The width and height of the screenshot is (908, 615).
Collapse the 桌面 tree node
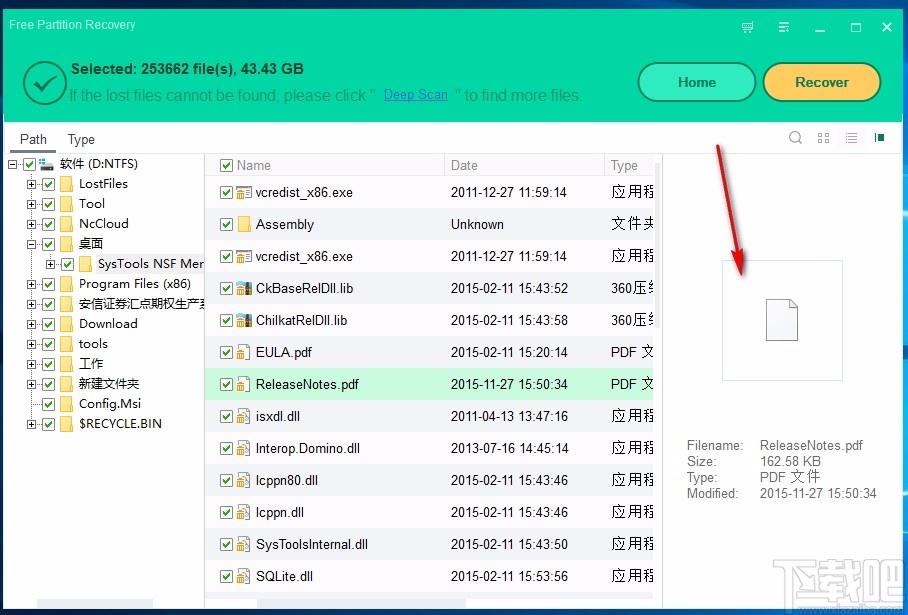click(x=31, y=244)
